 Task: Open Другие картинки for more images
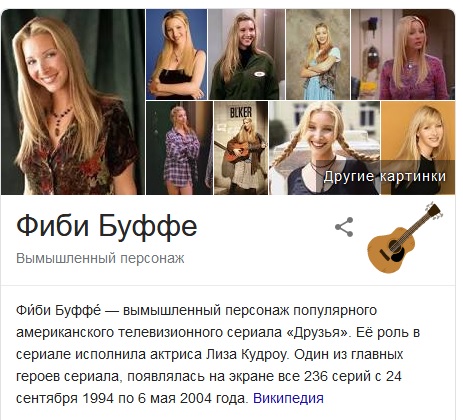coord(385,176)
